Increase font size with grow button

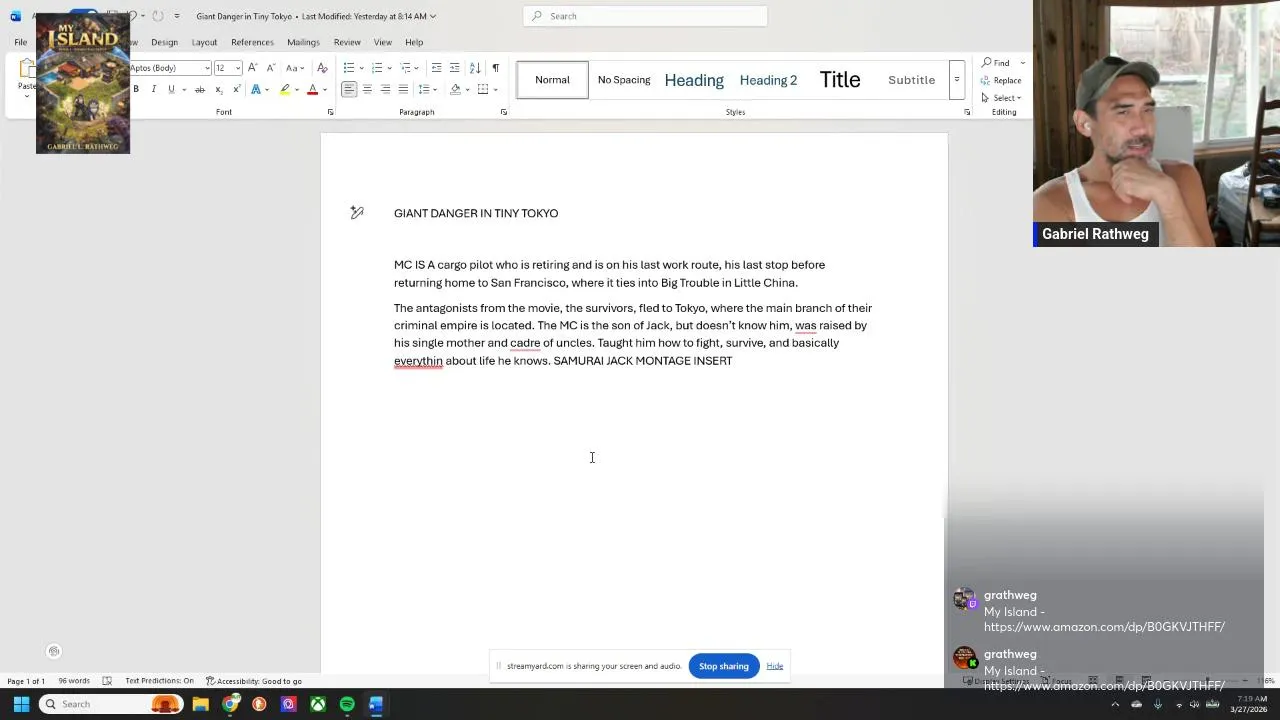[252, 68]
